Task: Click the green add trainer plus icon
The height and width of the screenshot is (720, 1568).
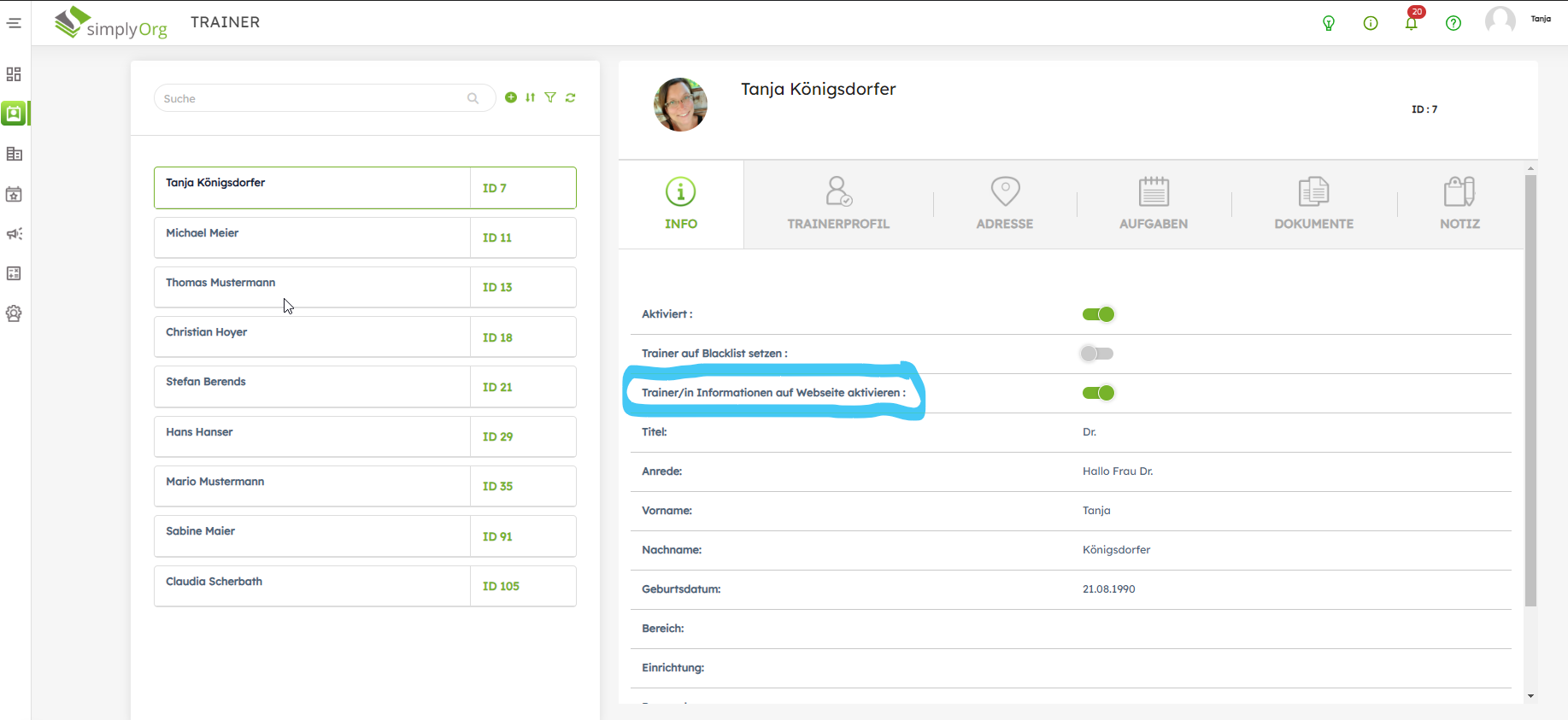Action: point(511,97)
